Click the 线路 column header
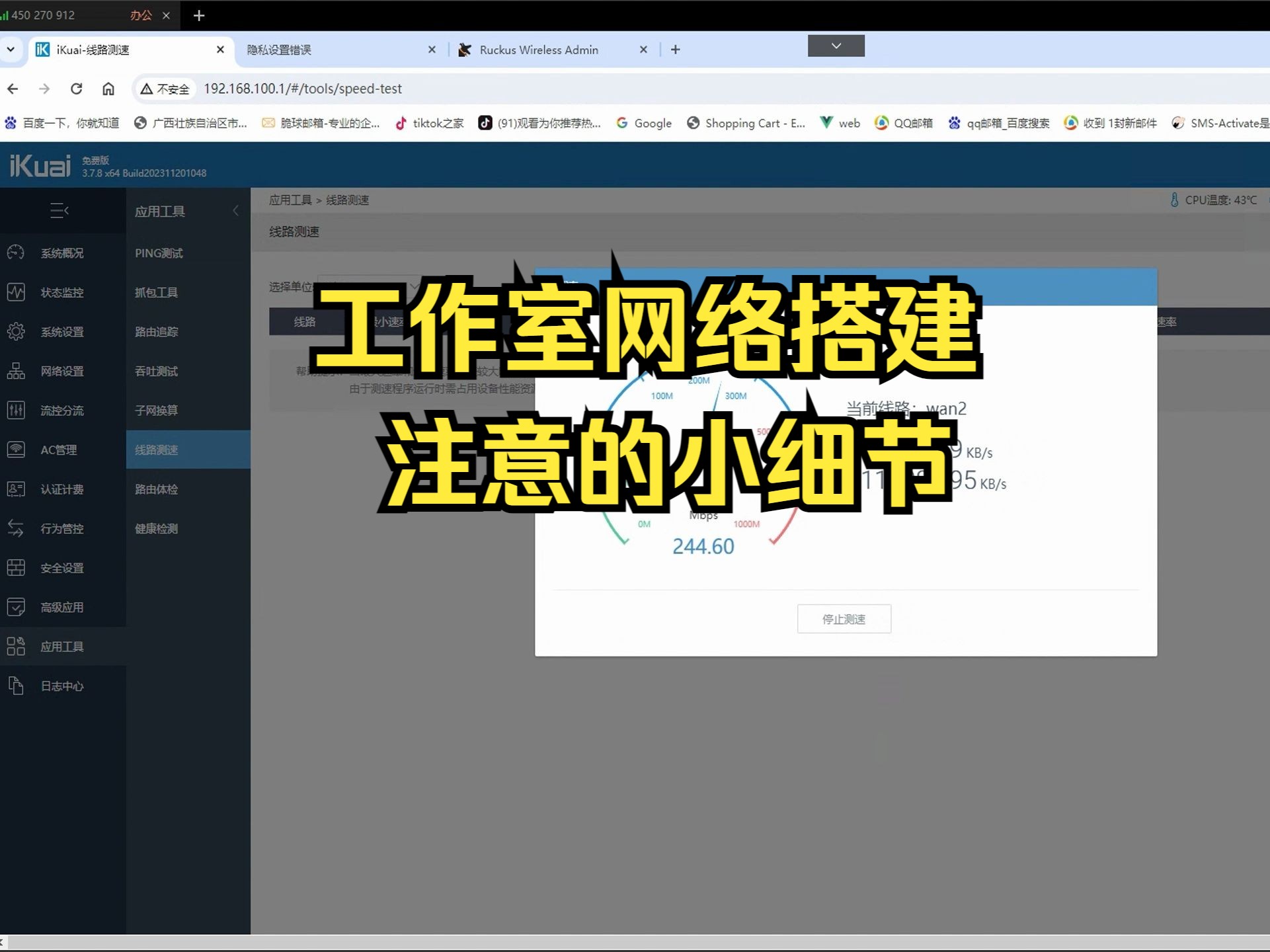The height and width of the screenshot is (952, 1270). click(305, 322)
